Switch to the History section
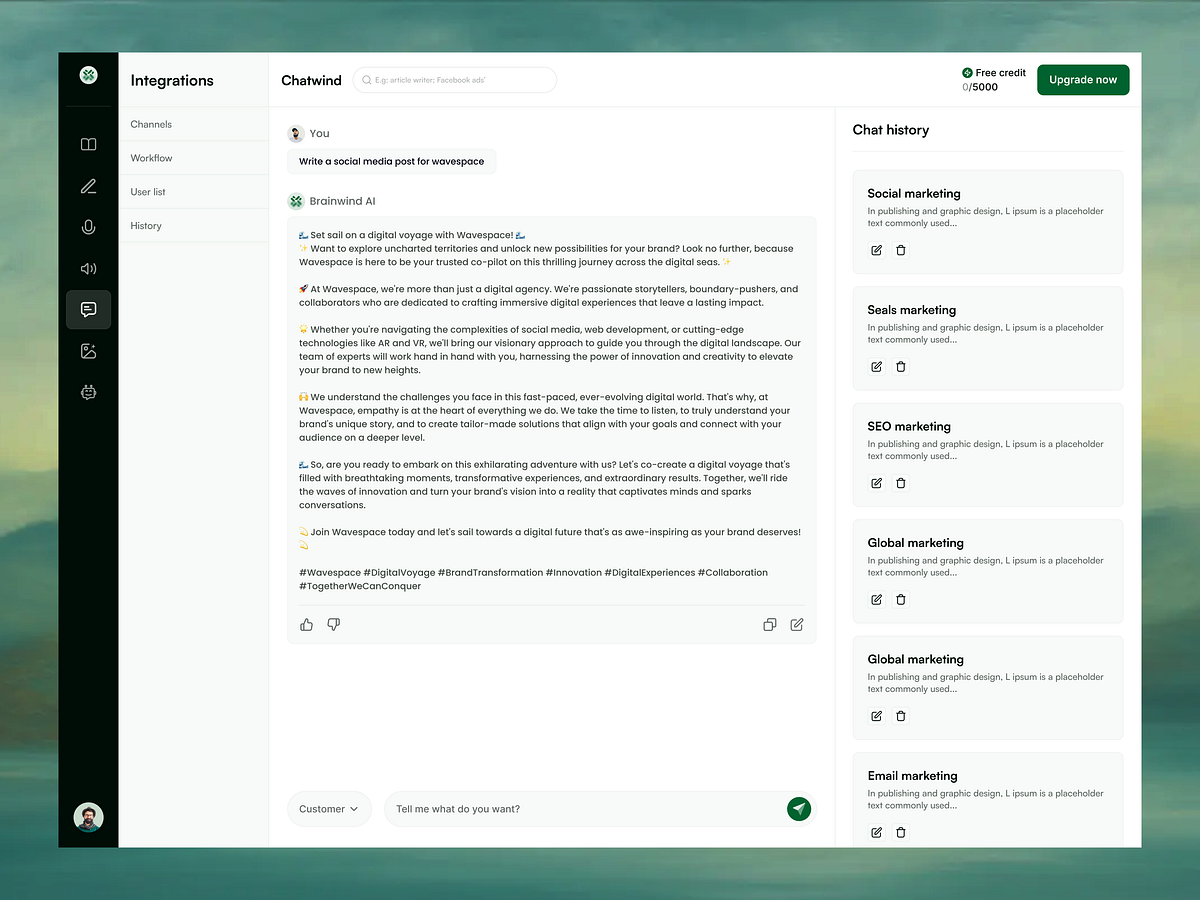 click(145, 225)
